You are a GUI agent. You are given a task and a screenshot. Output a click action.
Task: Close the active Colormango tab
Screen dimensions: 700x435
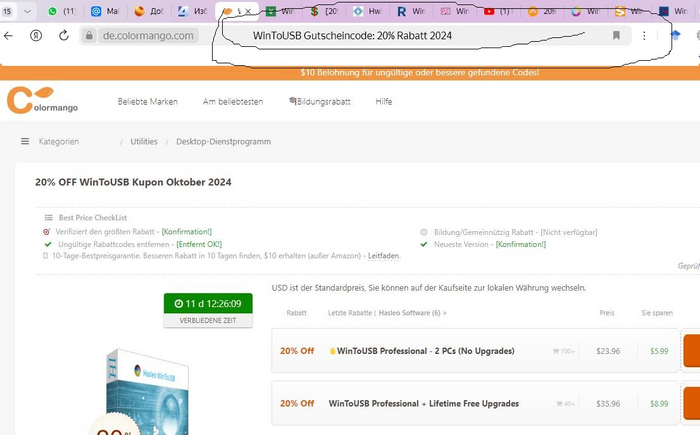[248, 12]
